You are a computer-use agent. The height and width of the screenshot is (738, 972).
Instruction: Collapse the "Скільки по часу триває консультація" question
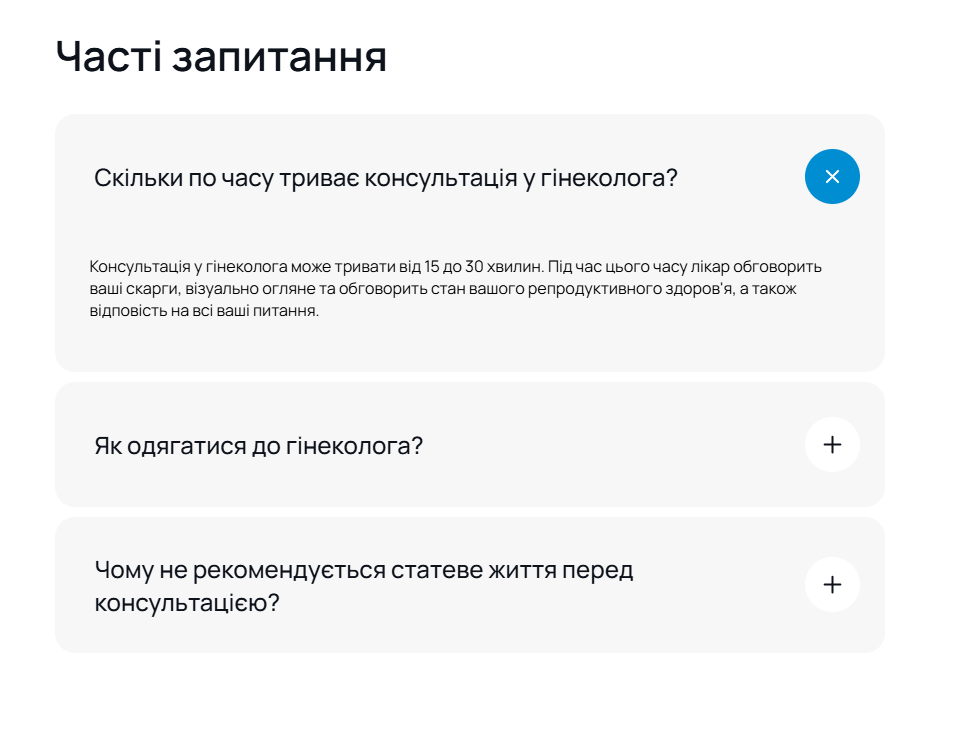pyautogui.click(x=385, y=178)
